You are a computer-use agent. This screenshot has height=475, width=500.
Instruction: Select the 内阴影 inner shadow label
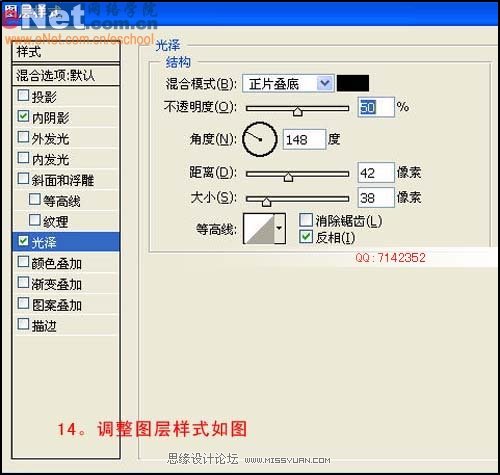[x=50, y=118]
